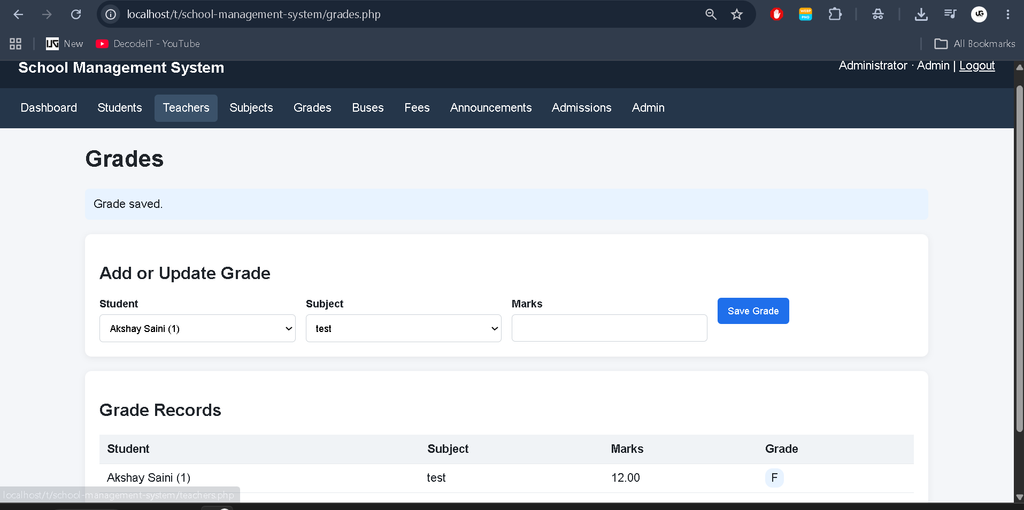
Task: Open the zoom magnifier icon in address bar
Action: coord(711,14)
